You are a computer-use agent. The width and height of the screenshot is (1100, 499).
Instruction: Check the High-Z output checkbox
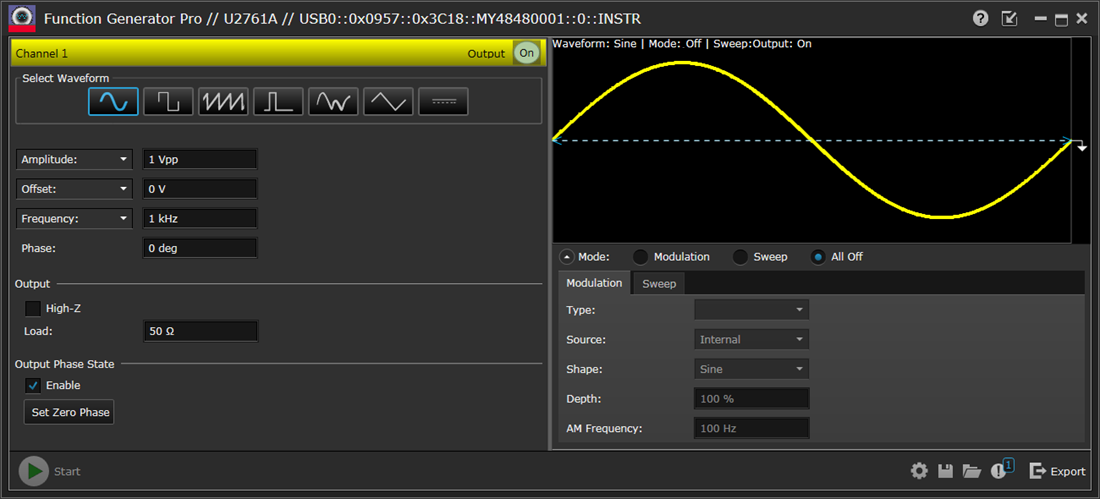point(33,309)
